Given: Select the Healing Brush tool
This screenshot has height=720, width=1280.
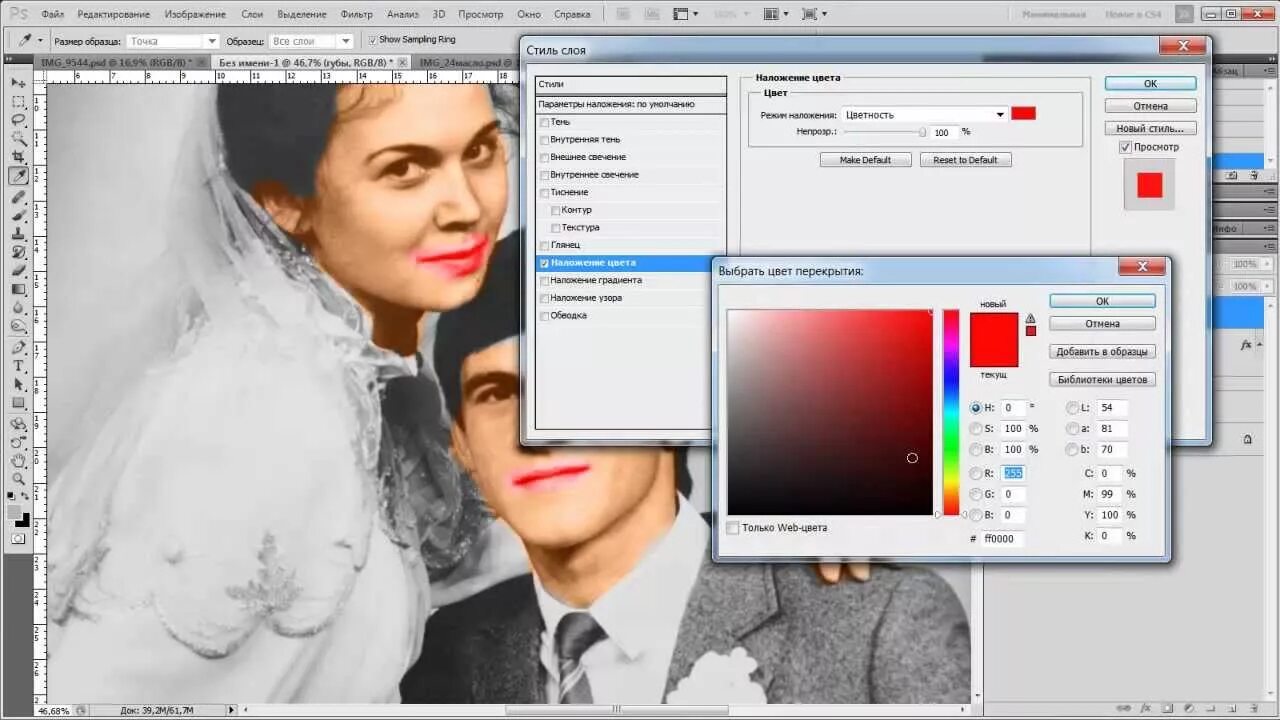Looking at the screenshot, I should tap(18, 197).
